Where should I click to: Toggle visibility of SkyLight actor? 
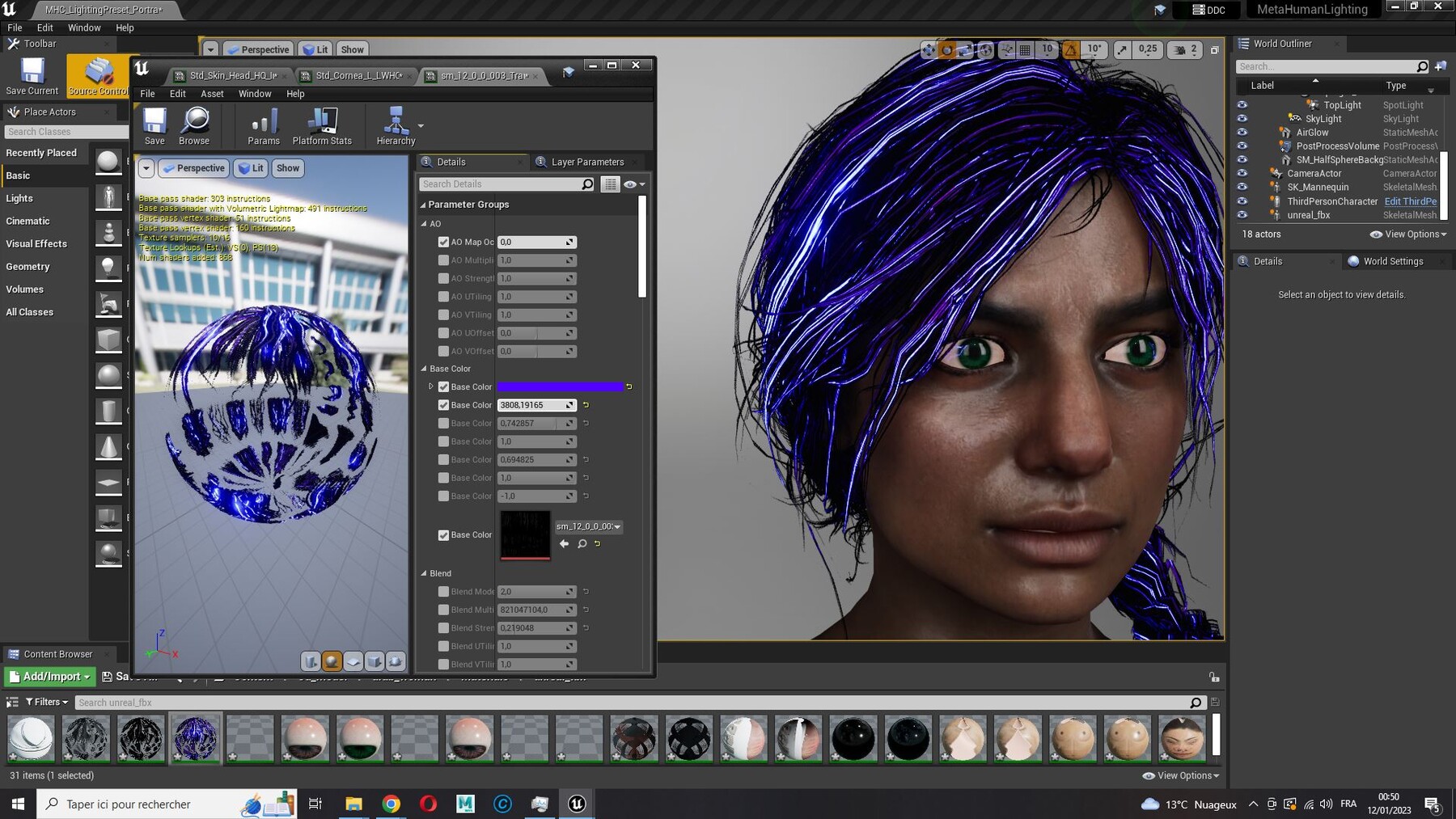(x=1242, y=119)
